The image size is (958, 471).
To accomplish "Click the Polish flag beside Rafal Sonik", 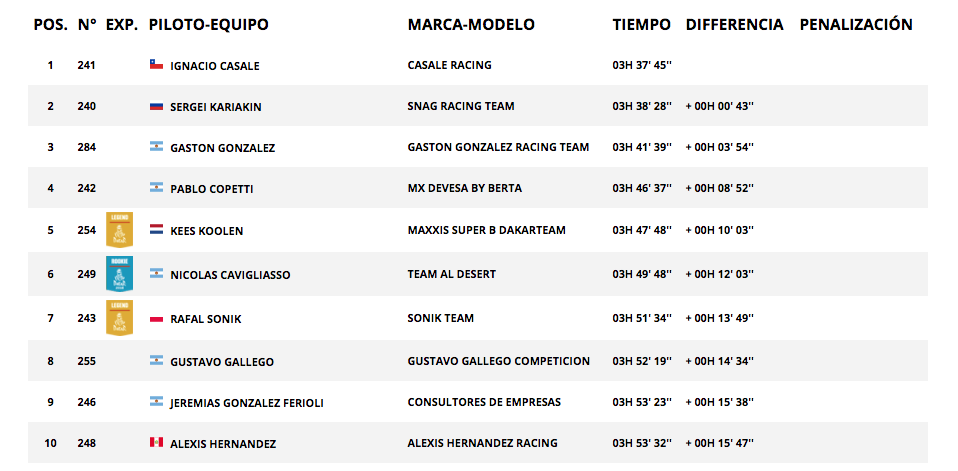I will (x=156, y=318).
